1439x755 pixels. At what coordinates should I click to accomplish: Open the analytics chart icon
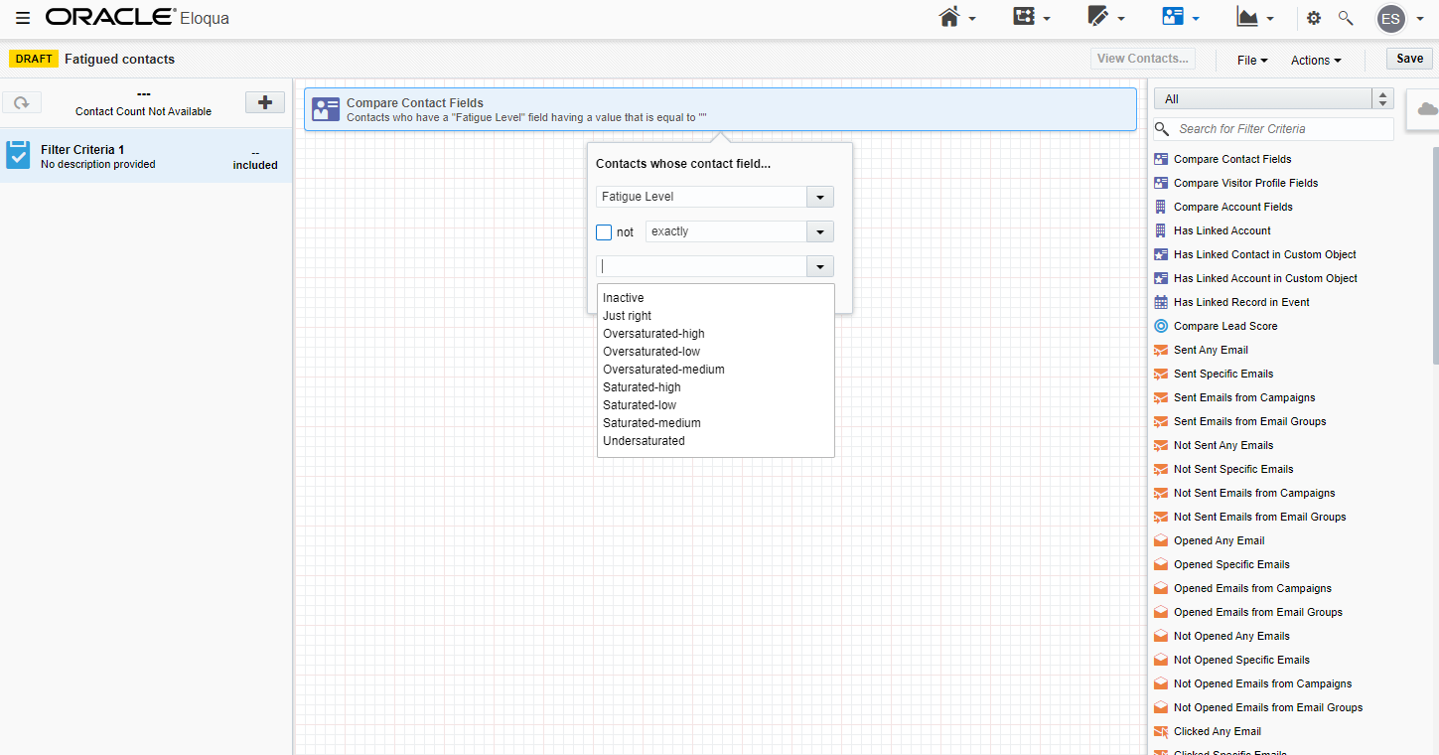1248,17
